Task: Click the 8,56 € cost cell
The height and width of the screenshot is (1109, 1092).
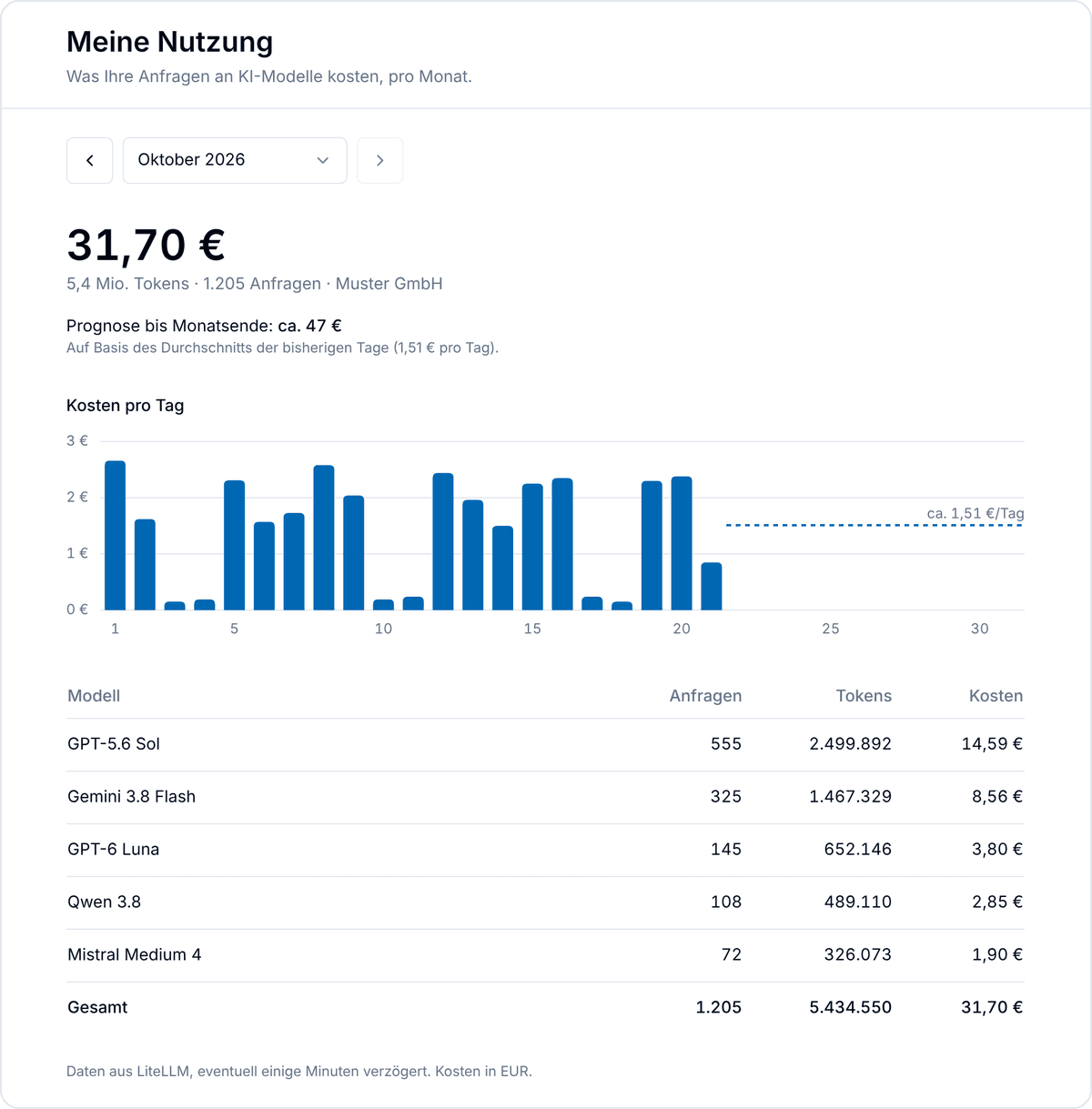Action: click(997, 797)
